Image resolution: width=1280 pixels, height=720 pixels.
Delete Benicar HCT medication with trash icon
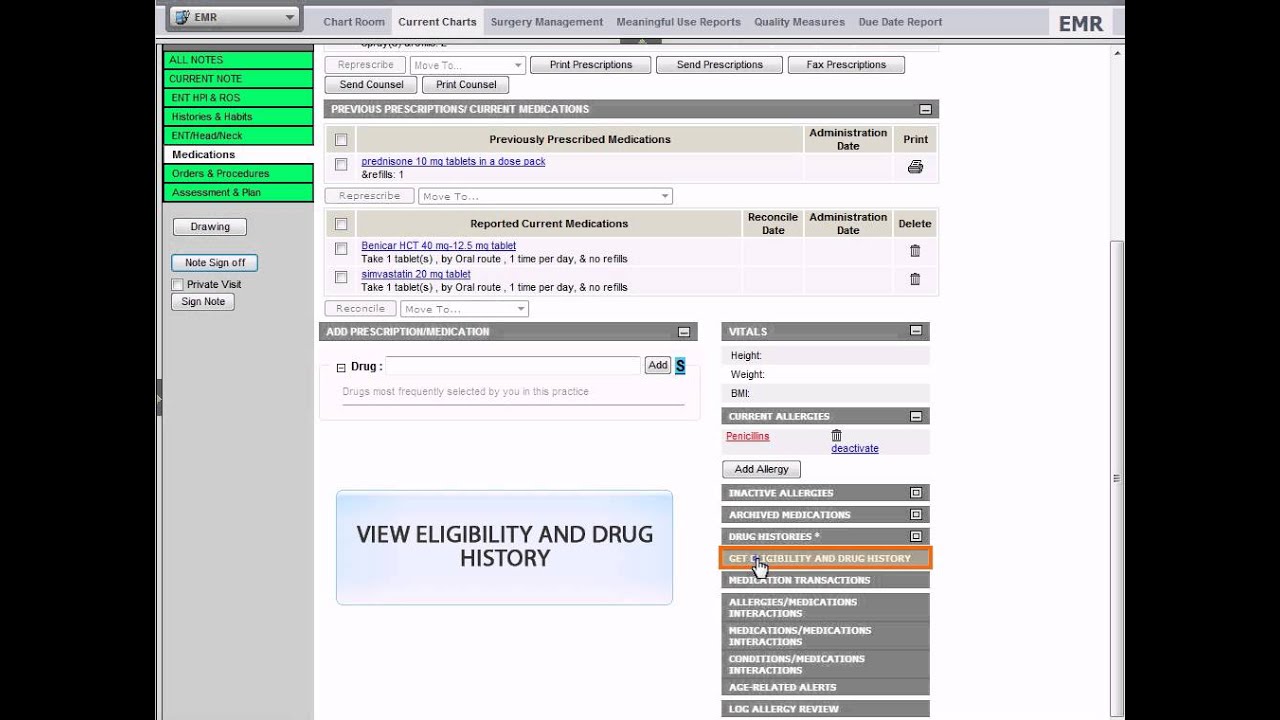(915, 251)
